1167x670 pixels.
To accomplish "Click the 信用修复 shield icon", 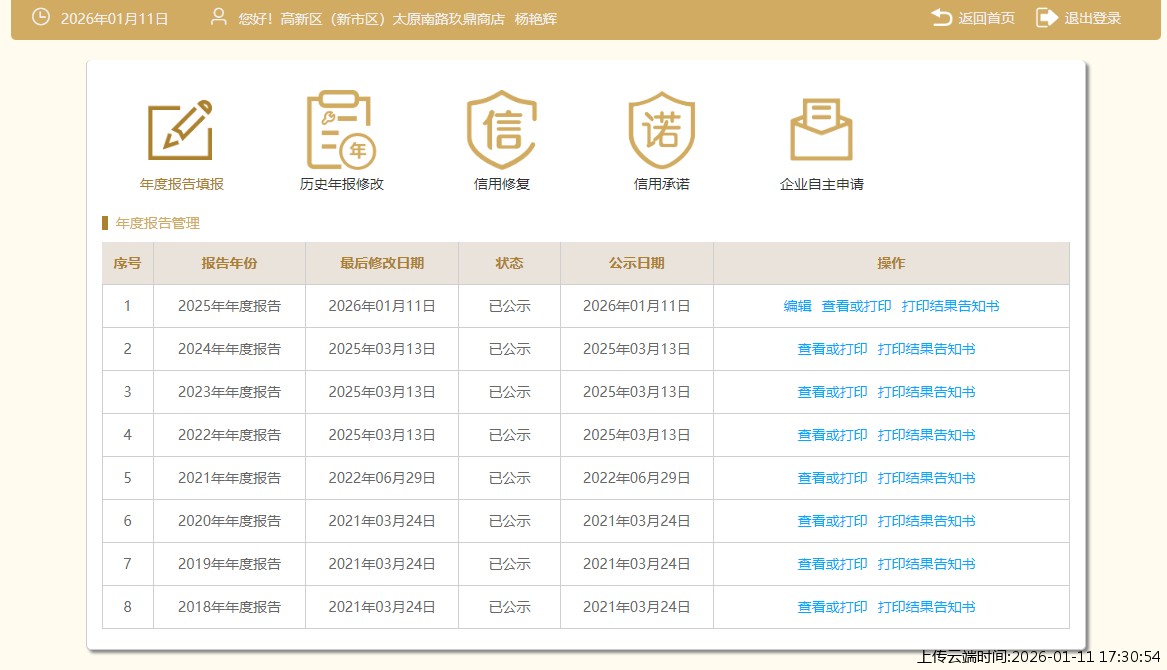I will (501, 130).
